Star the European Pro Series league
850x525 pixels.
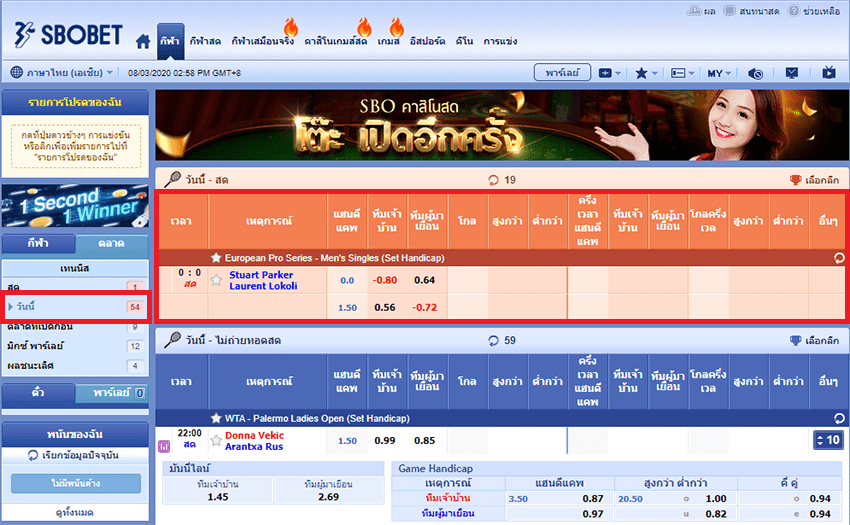[x=216, y=258]
